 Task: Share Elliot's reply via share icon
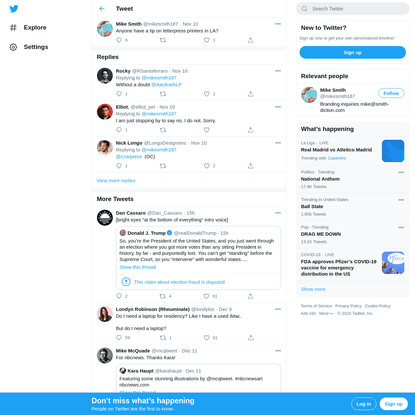(x=251, y=130)
